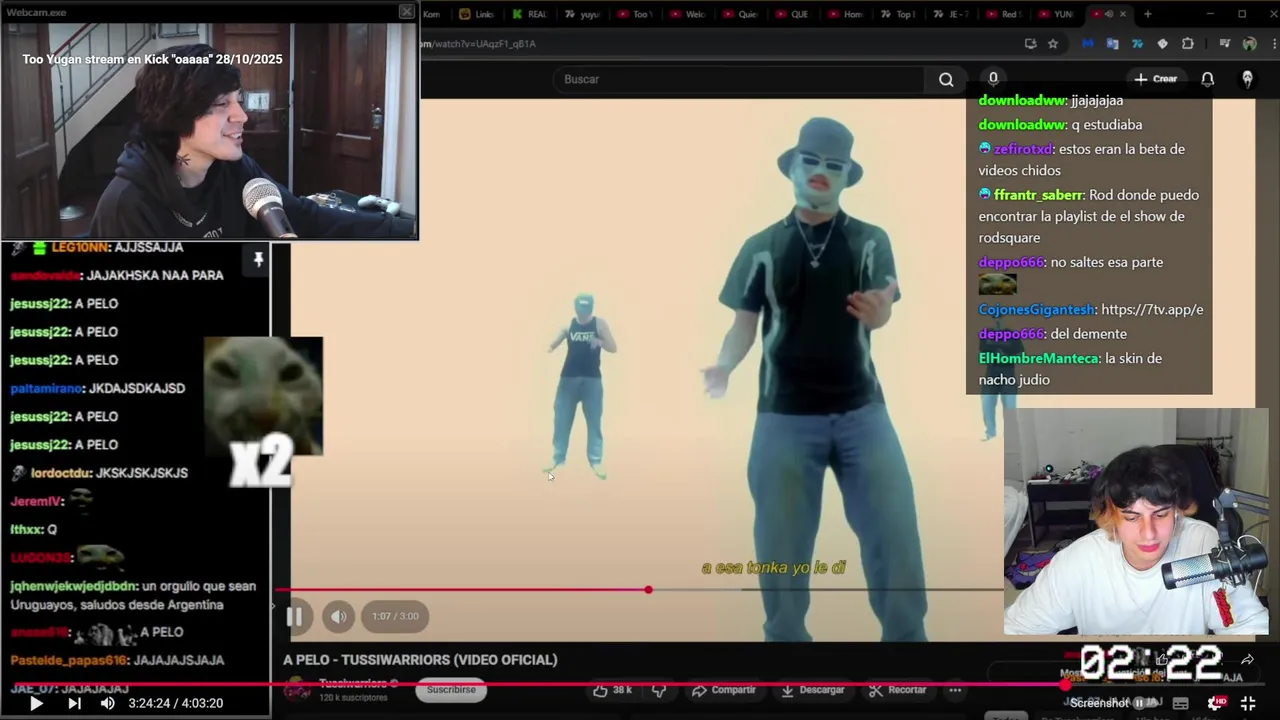Switch to the REAL browser tab
The height and width of the screenshot is (720, 1280).
tap(529, 14)
